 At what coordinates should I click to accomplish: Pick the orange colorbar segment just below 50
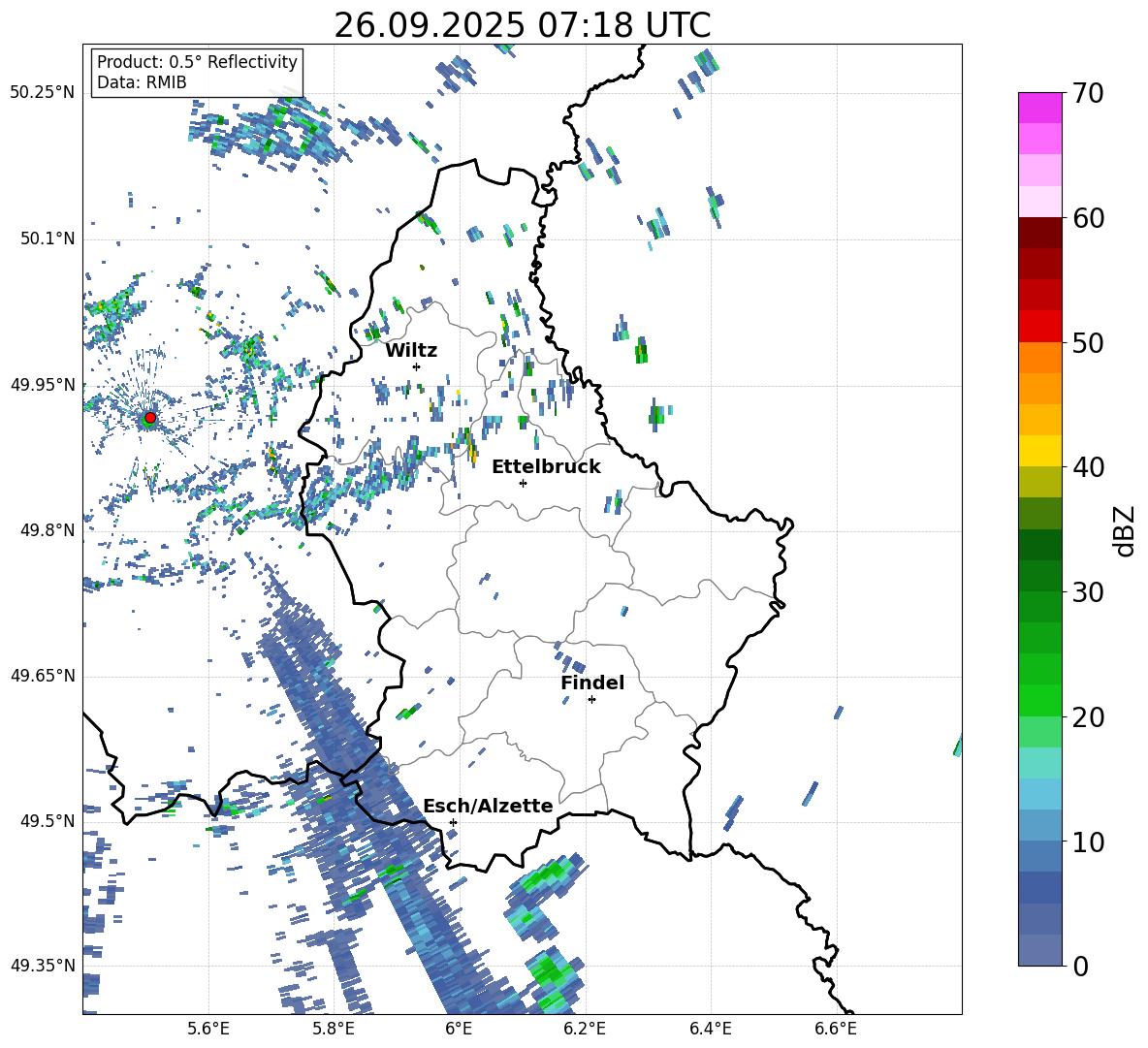pyautogui.click(x=1039, y=358)
